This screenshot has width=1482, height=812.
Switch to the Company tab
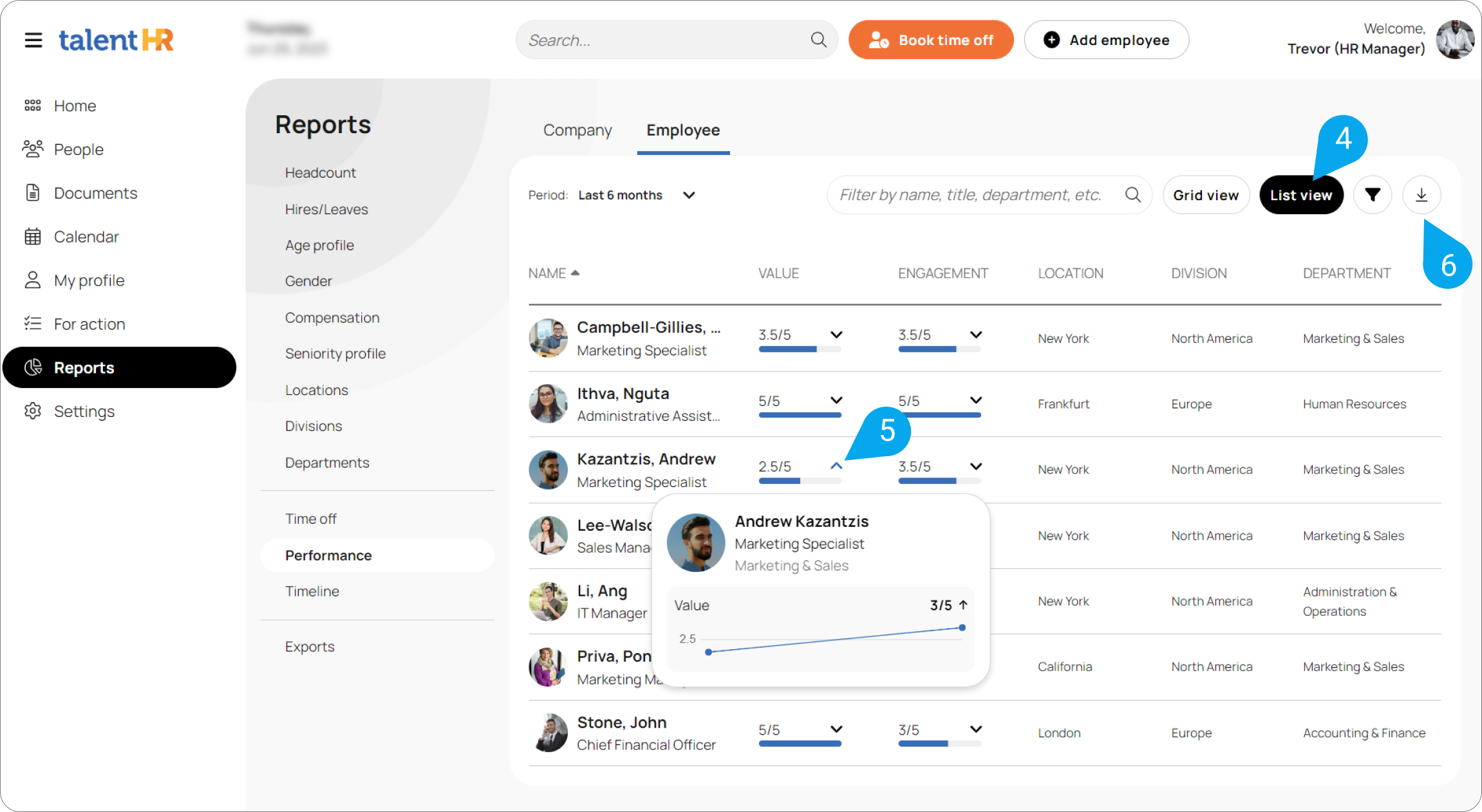[x=577, y=130]
